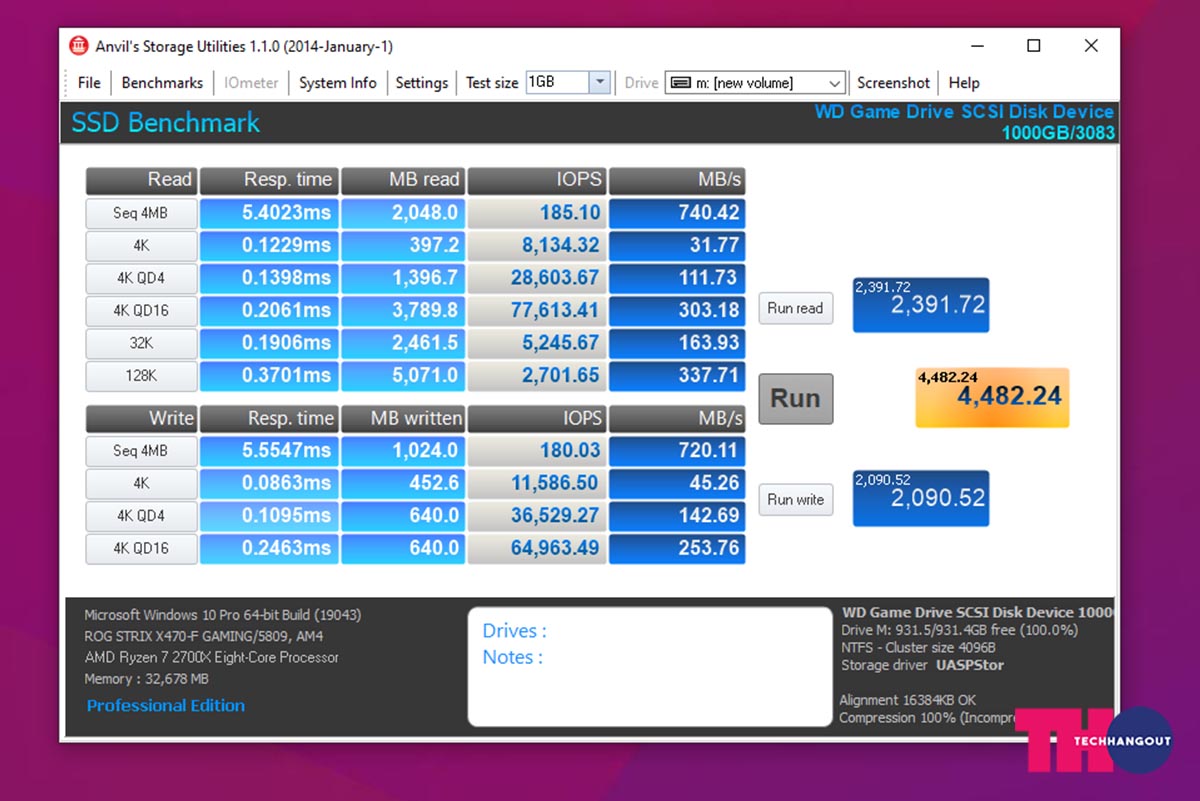Click the write Seq 4MB test button

point(141,451)
